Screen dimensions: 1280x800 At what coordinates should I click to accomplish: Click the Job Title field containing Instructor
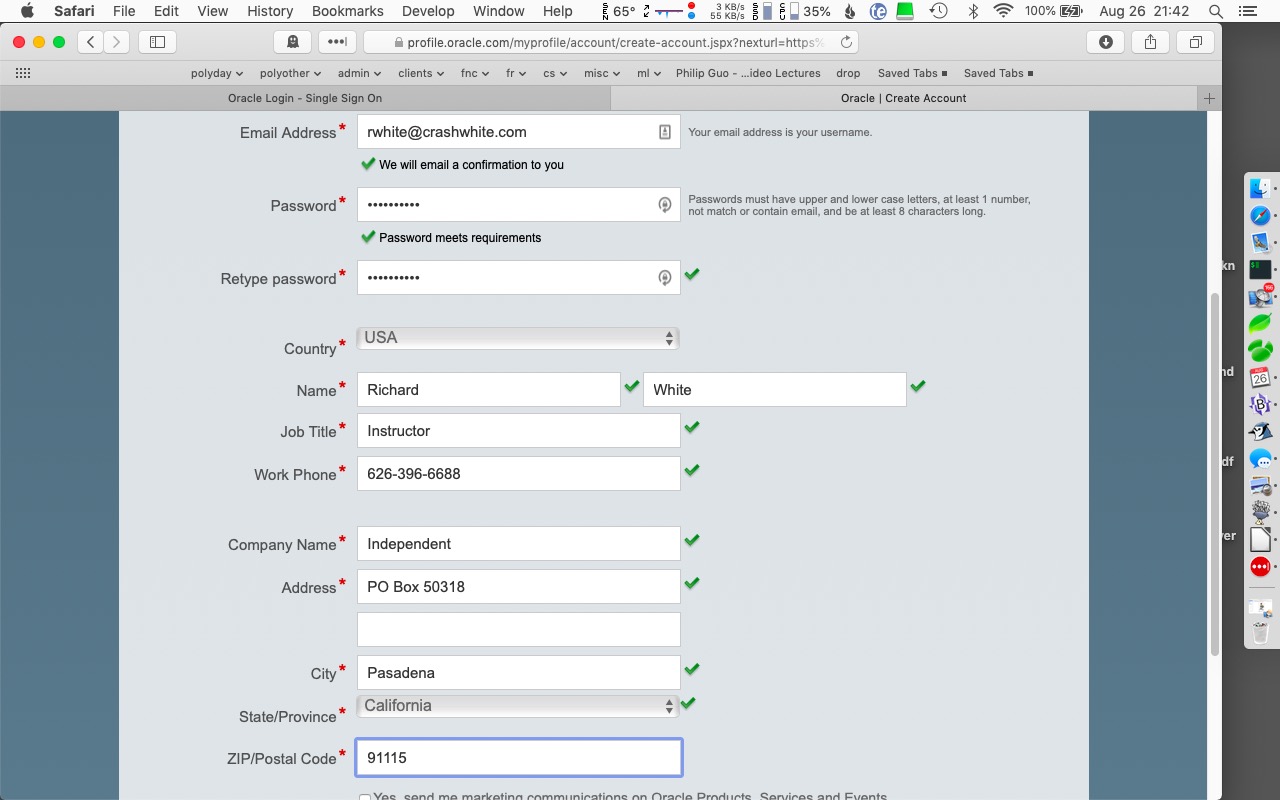coord(518,431)
